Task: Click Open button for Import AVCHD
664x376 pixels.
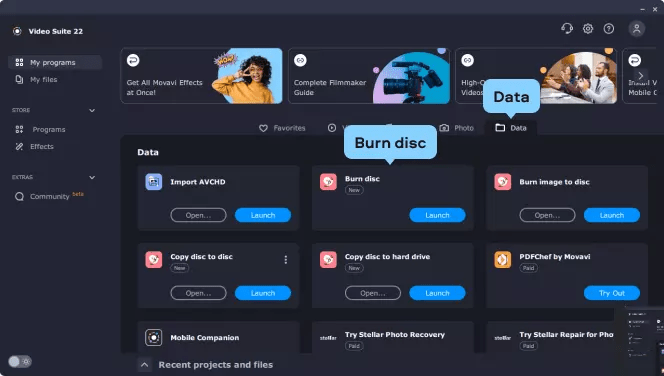Action: pyautogui.click(x=198, y=215)
